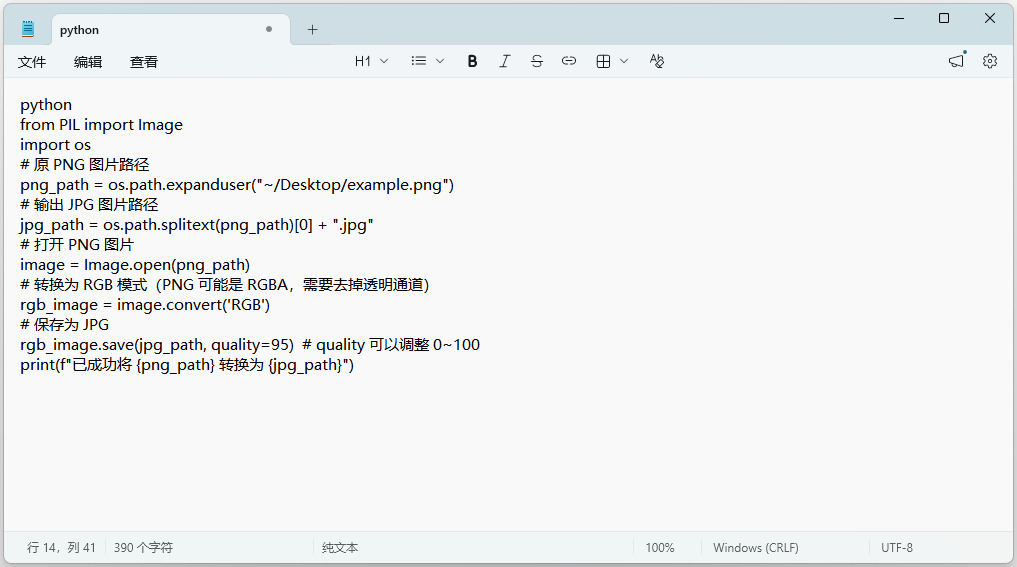
Task: Click the print 已成功将 line
Action: pyautogui.click(x=187, y=365)
